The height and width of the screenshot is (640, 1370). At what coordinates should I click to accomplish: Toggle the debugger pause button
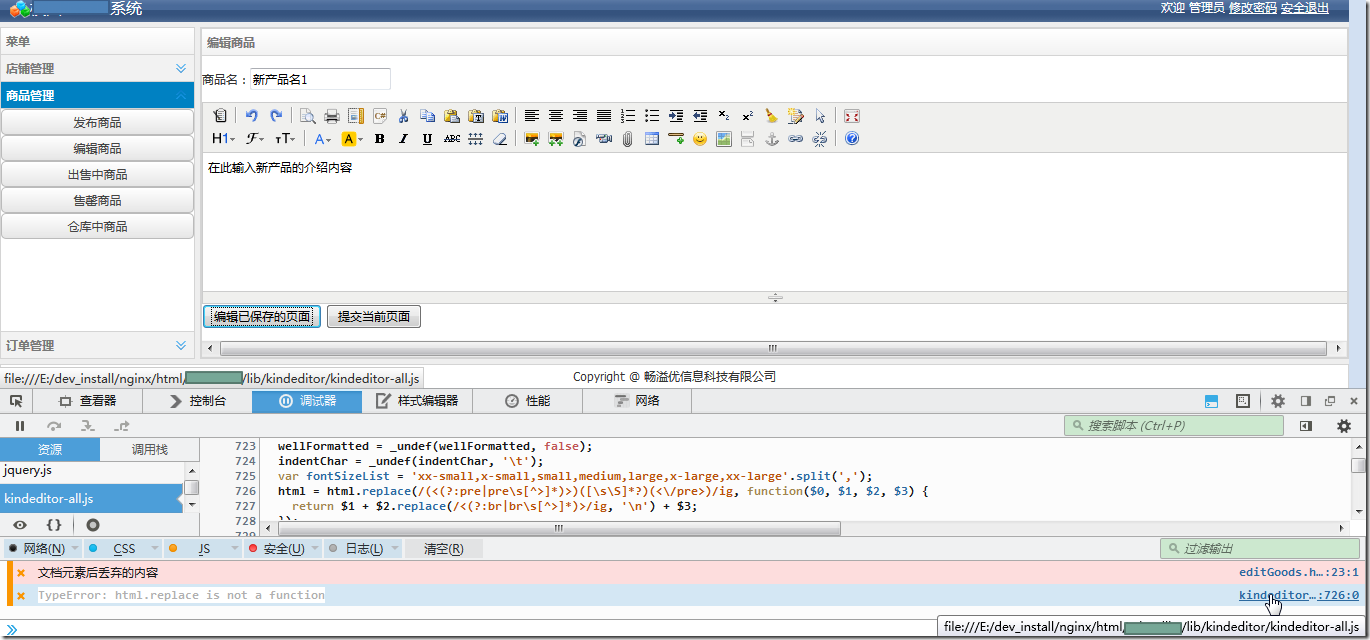[x=20, y=425]
